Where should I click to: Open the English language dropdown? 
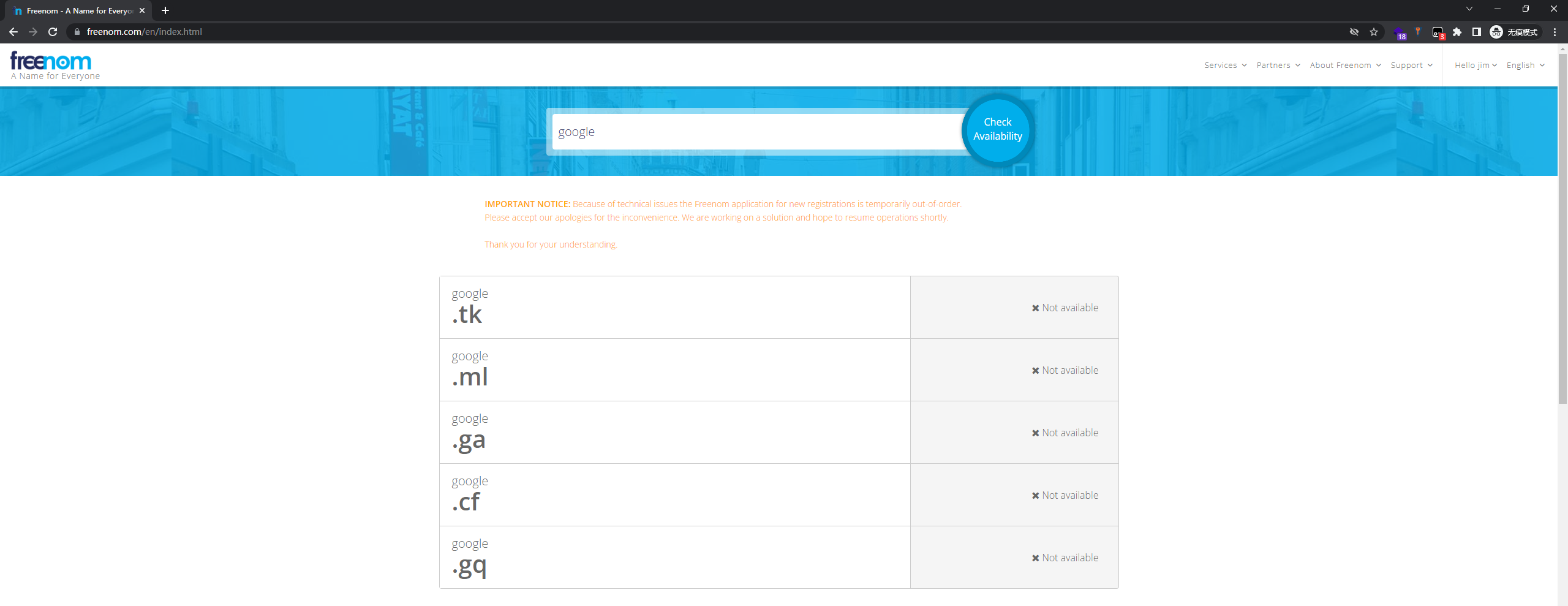[x=1525, y=66]
